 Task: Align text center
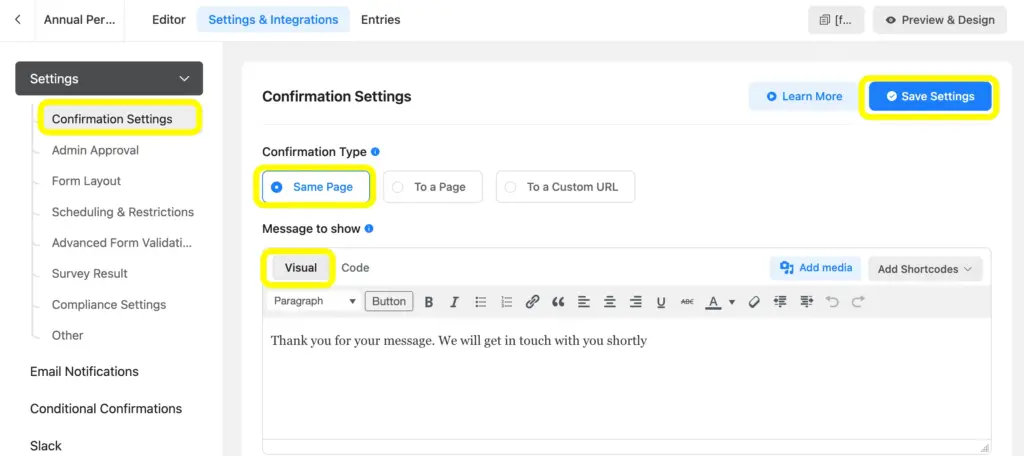pos(609,302)
